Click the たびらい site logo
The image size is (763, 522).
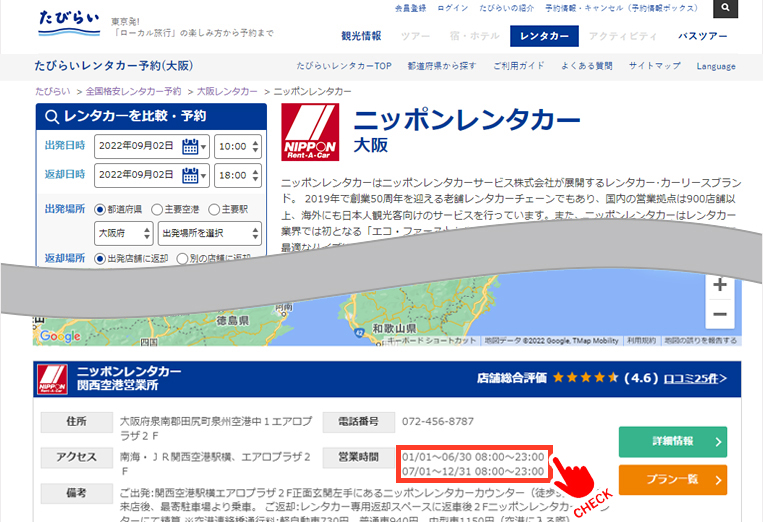pos(69,23)
